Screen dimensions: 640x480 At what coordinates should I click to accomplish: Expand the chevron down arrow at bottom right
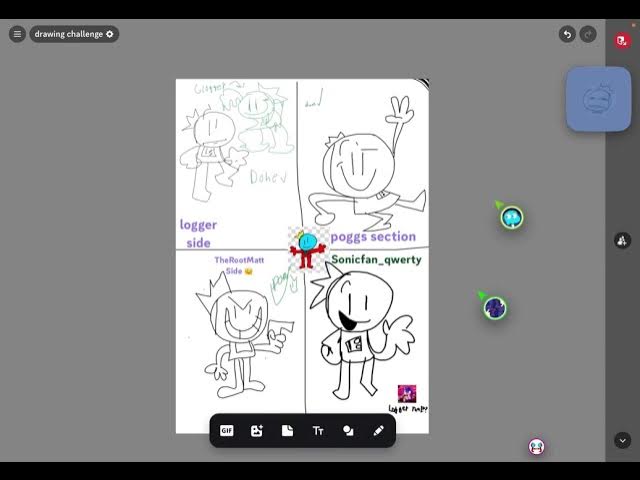tap(622, 440)
